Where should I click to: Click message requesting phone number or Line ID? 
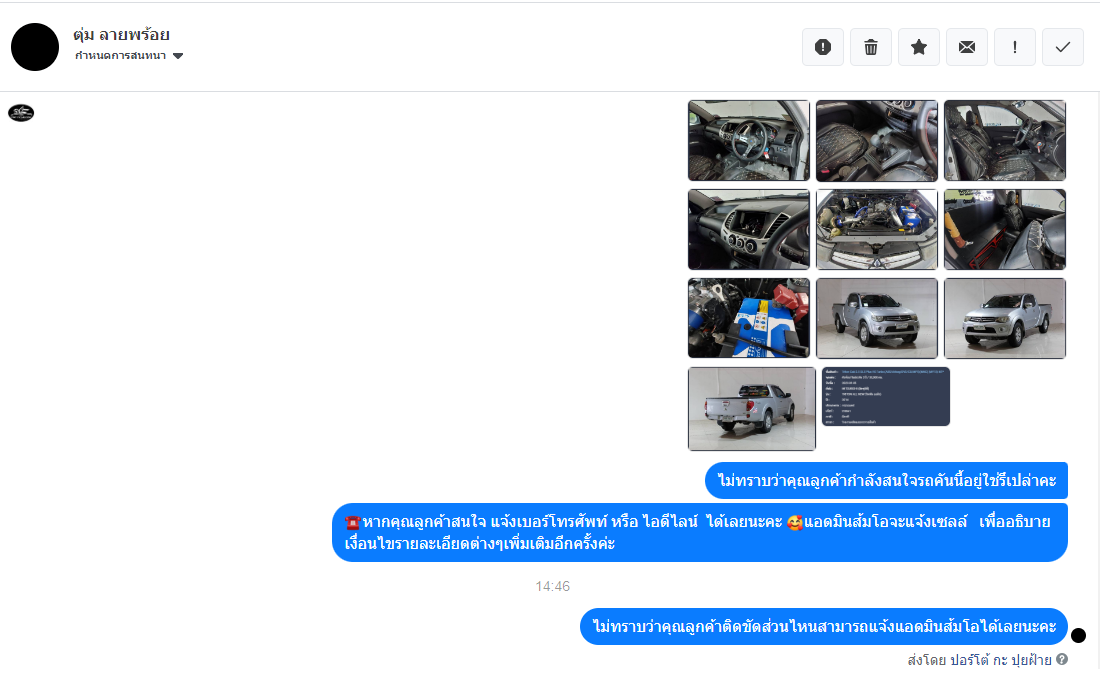click(699, 532)
